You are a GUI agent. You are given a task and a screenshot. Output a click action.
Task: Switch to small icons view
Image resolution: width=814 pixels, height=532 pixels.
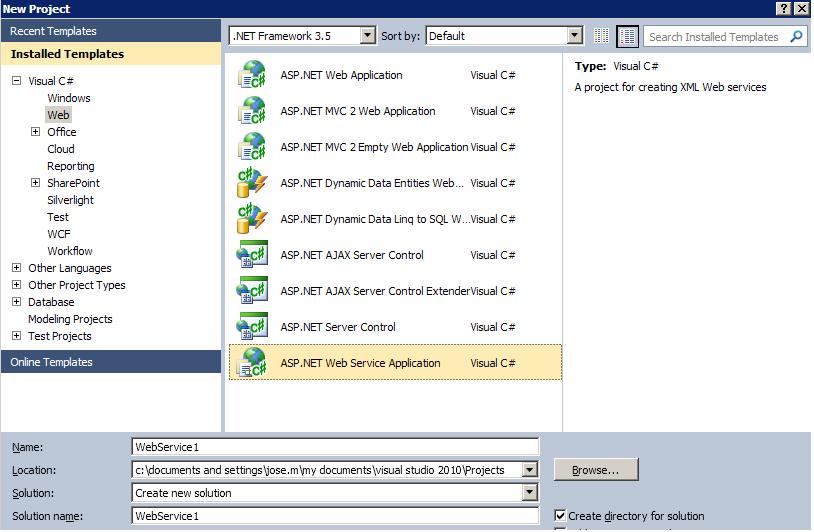[601, 36]
